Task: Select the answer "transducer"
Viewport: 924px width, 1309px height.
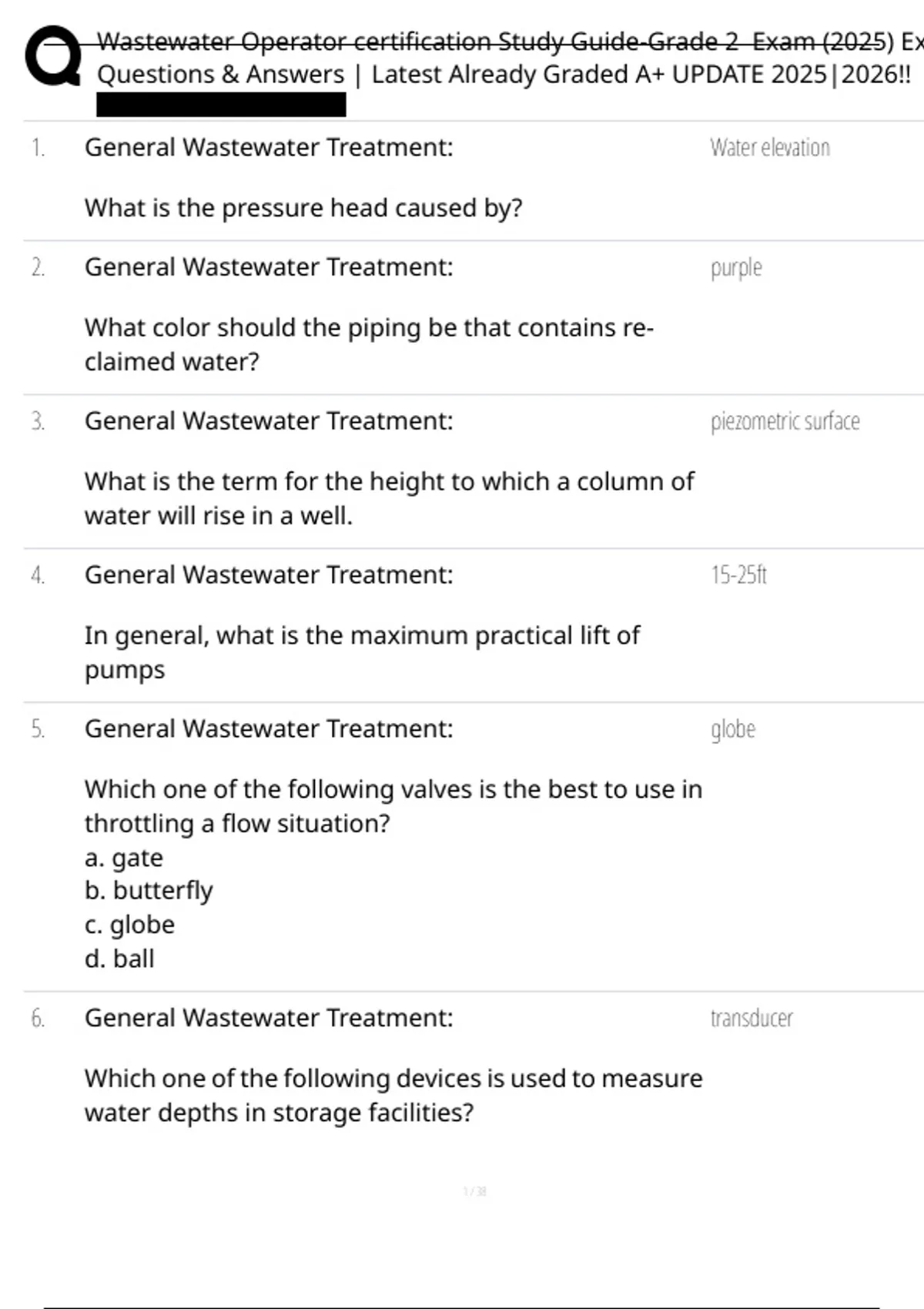Action: click(751, 1019)
